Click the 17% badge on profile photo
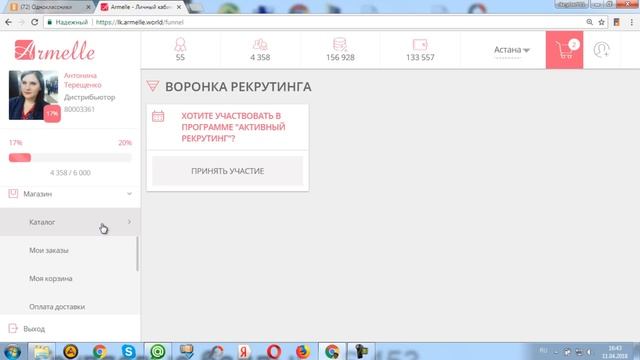Viewport: 640px width, 360px height. click(52, 113)
